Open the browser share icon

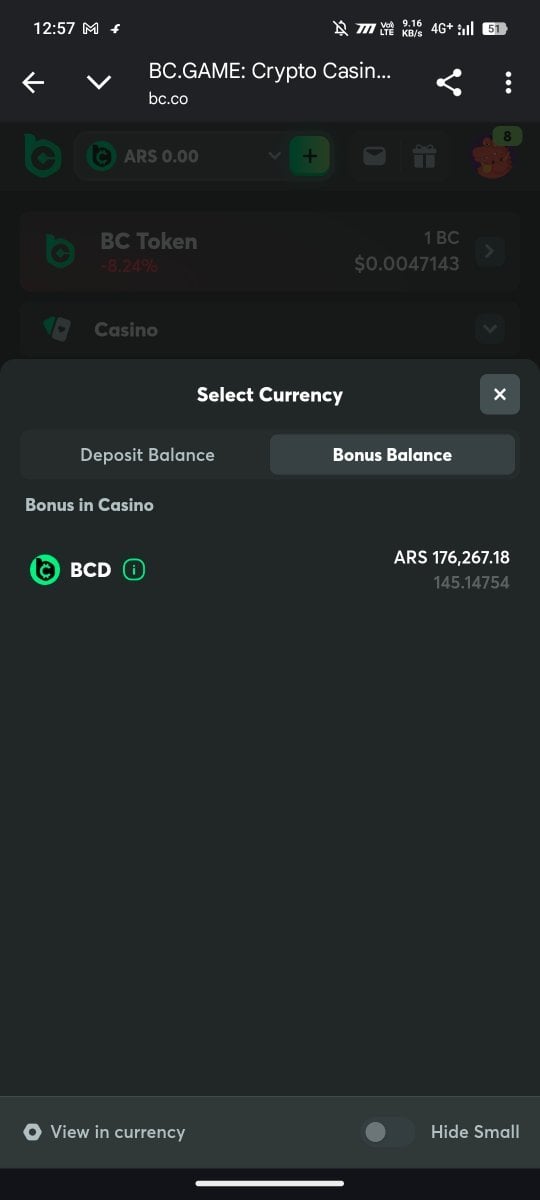(x=449, y=83)
